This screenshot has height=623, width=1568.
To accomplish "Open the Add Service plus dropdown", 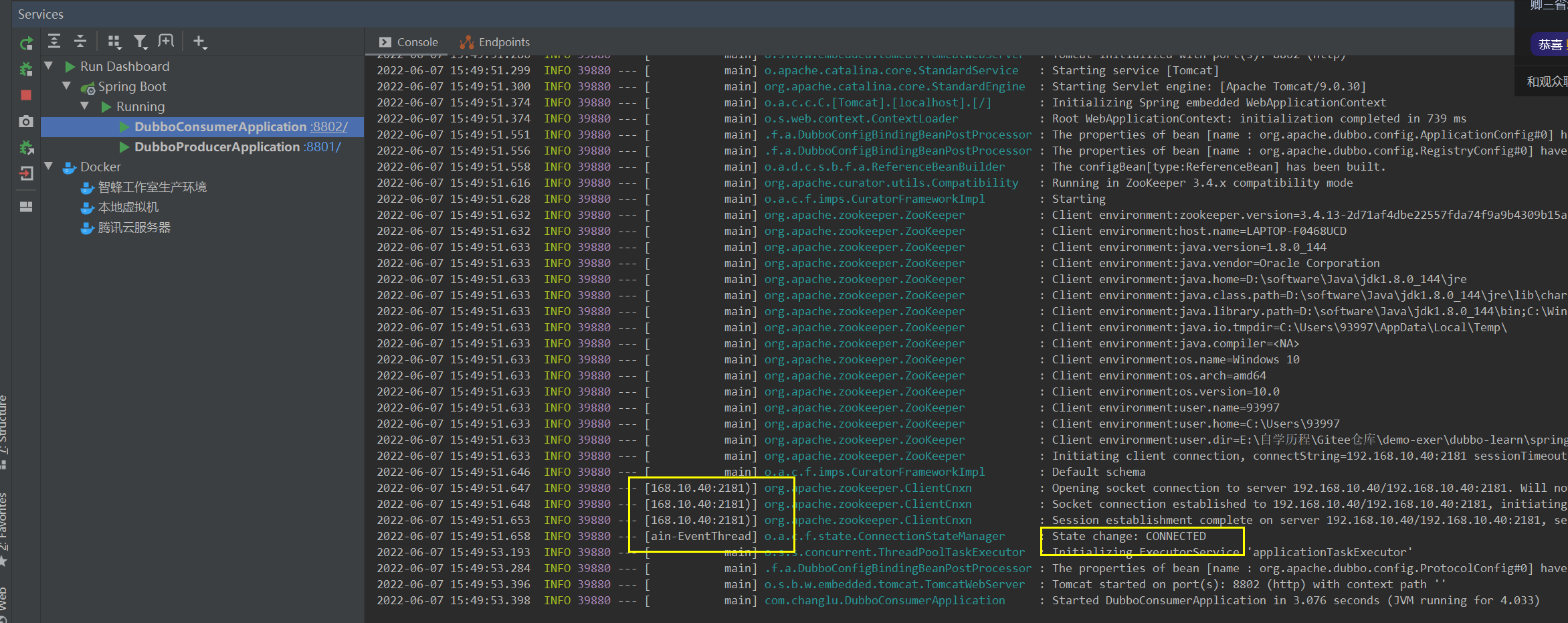I will 200,42.
